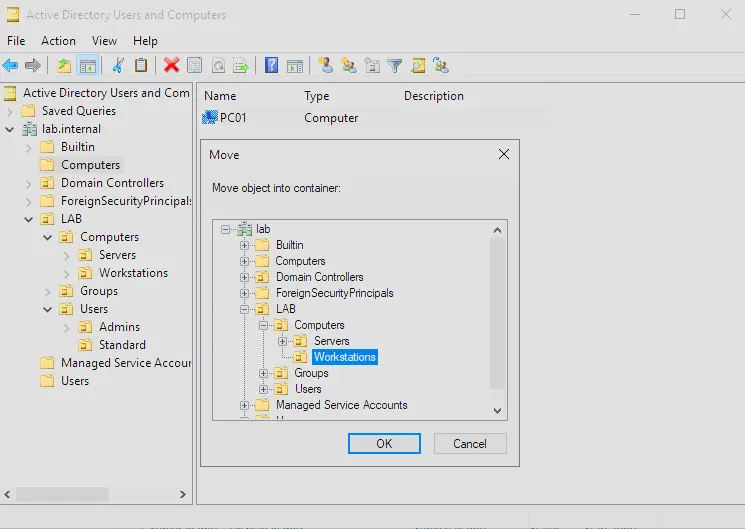The width and height of the screenshot is (745, 529).
Task: Click the Cut scissors icon
Action: point(118,65)
